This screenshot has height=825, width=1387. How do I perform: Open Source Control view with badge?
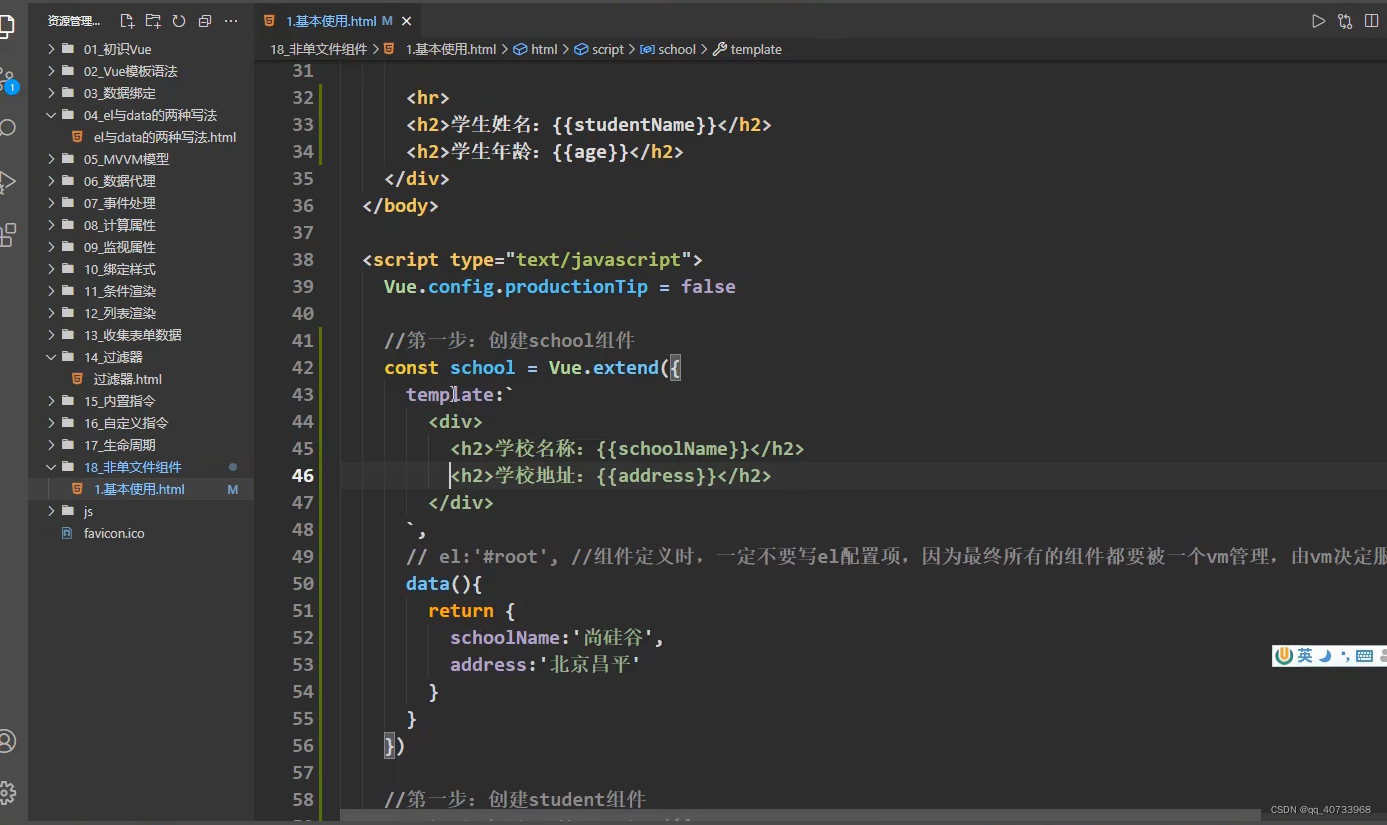click(x=8, y=80)
